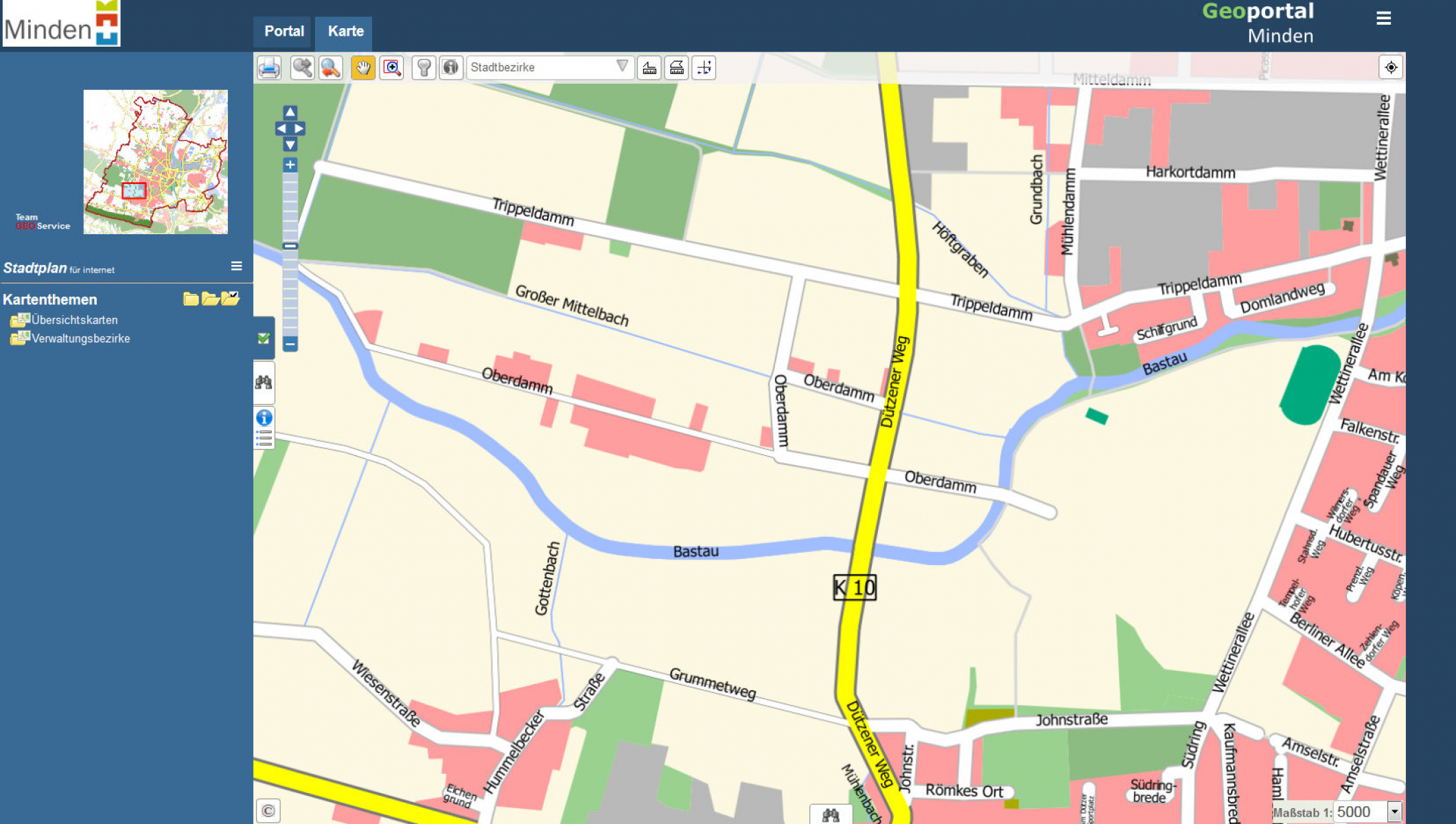Click the K 10 road sign on the map
The width and height of the screenshot is (1456, 824).
coord(855,588)
